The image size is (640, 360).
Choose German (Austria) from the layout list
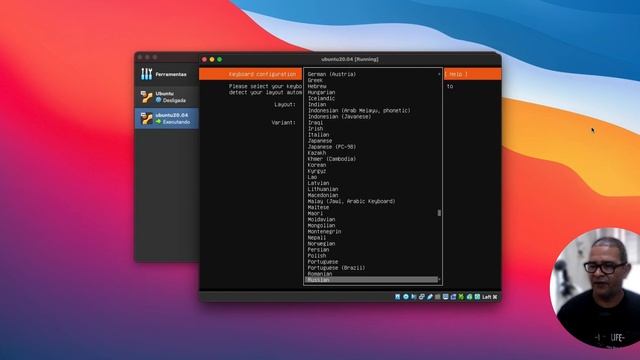(x=332, y=74)
